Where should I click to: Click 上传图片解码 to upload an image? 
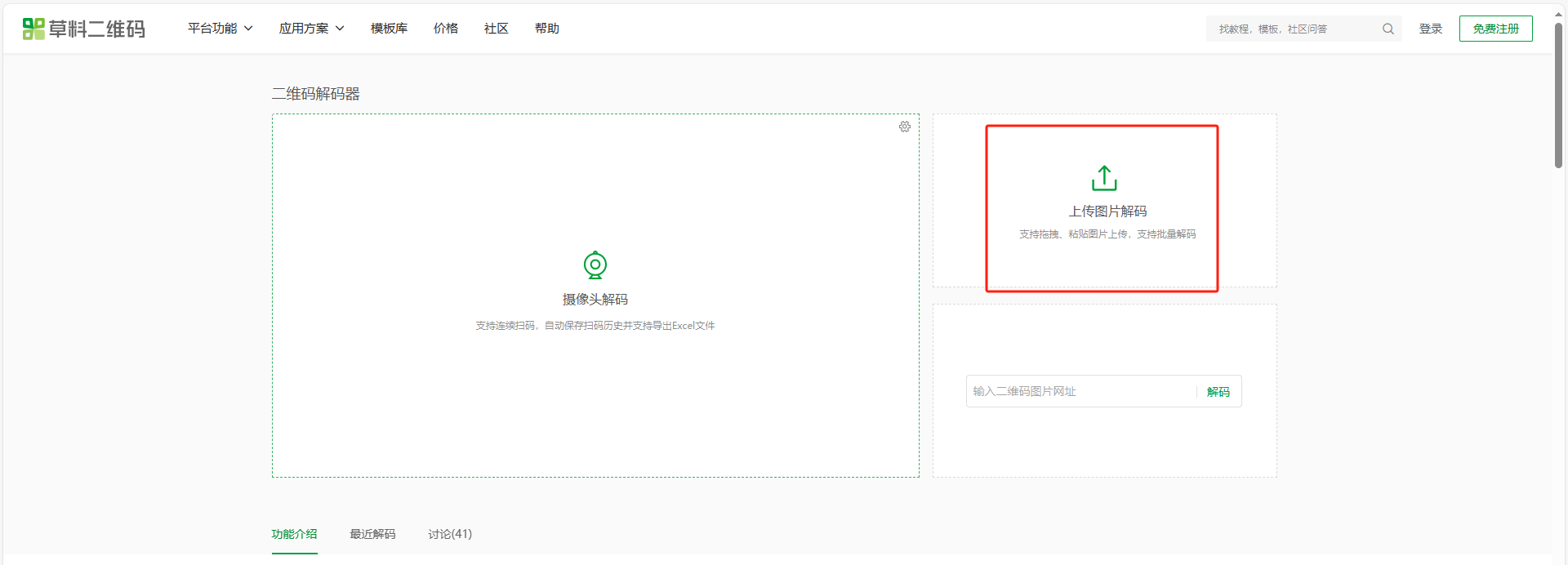coord(1107,211)
